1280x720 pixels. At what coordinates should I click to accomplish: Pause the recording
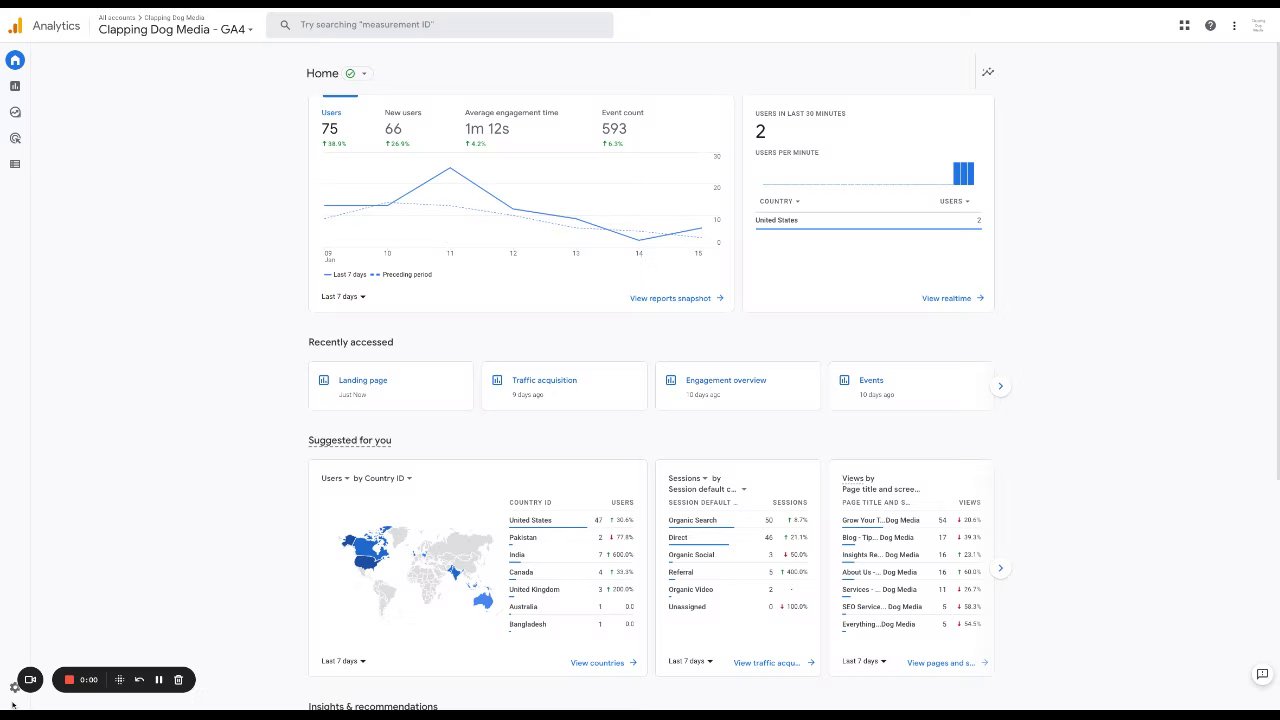pyautogui.click(x=158, y=679)
